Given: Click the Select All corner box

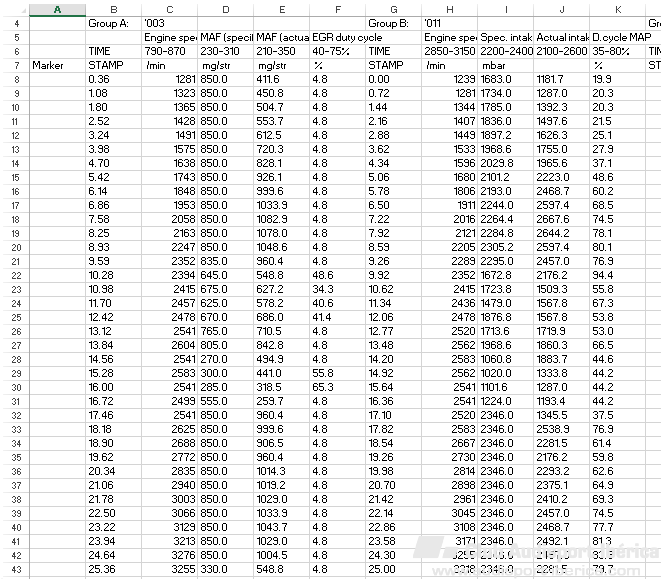Looking at the screenshot, I should pyautogui.click(x=14, y=8).
